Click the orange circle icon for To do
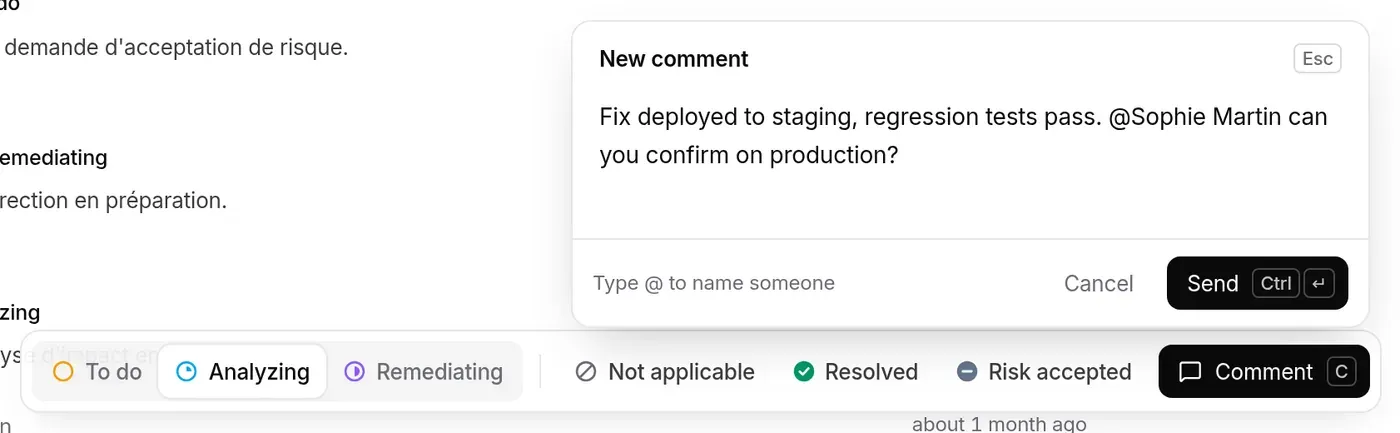Image resolution: width=1400 pixels, height=433 pixels. click(x=63, y=372)
